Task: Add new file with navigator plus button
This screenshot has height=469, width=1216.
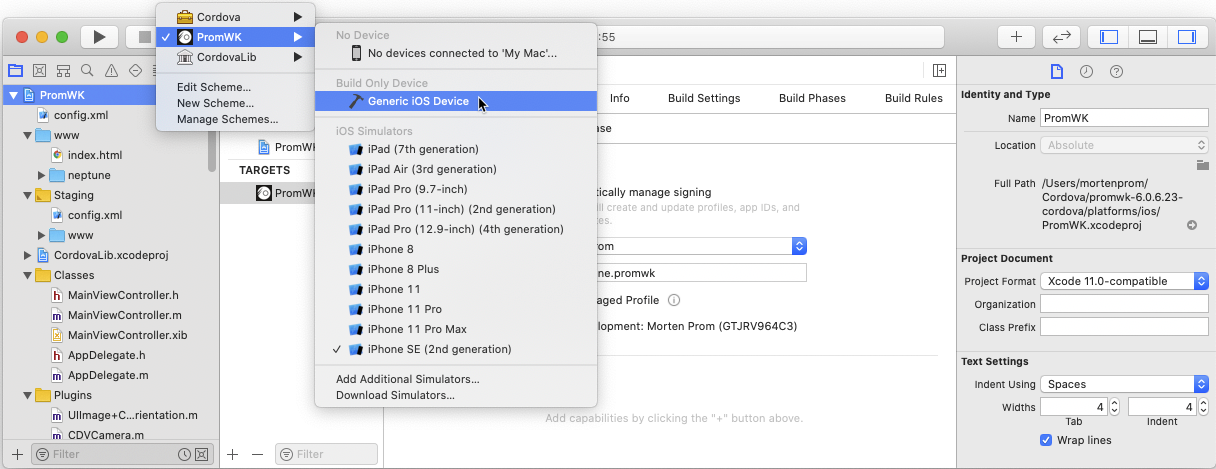Action: pyautogui.click(x=17, y=454)
